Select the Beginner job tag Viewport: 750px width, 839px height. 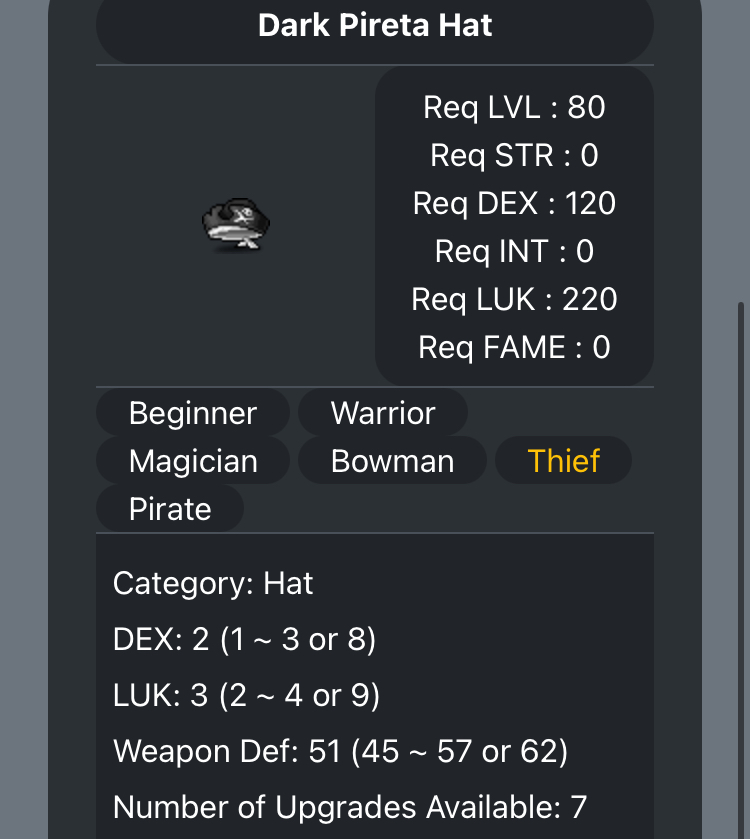[x=193, y=413]
